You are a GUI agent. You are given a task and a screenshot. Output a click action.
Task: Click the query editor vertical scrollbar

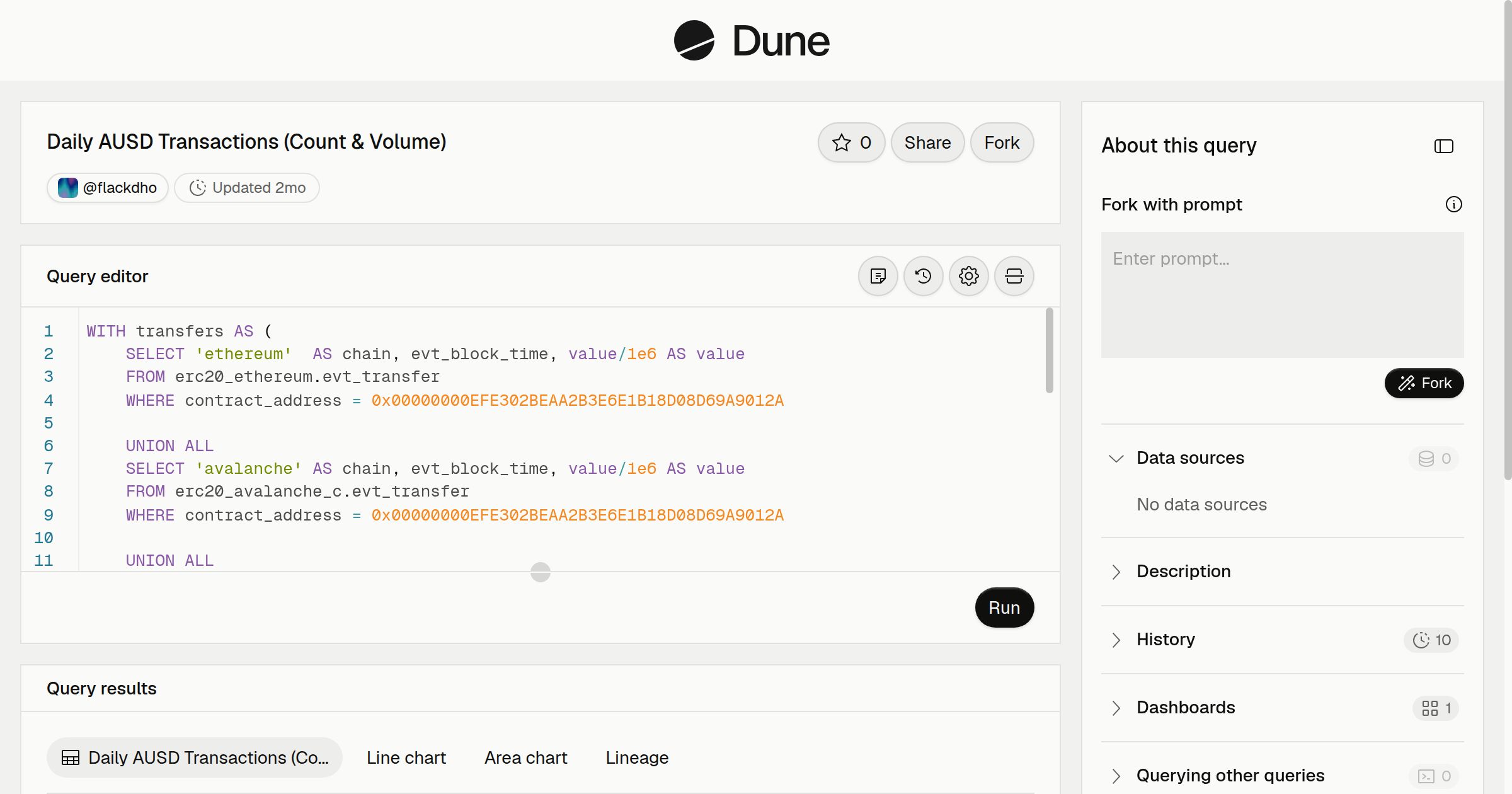click(x=1049, y=350)
